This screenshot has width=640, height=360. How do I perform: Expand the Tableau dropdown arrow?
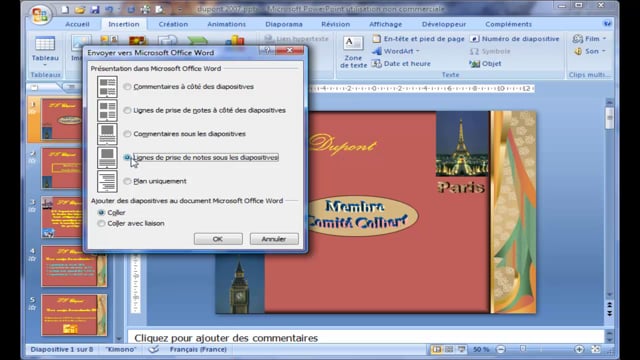pyautogui.click(x=45, y=65)
